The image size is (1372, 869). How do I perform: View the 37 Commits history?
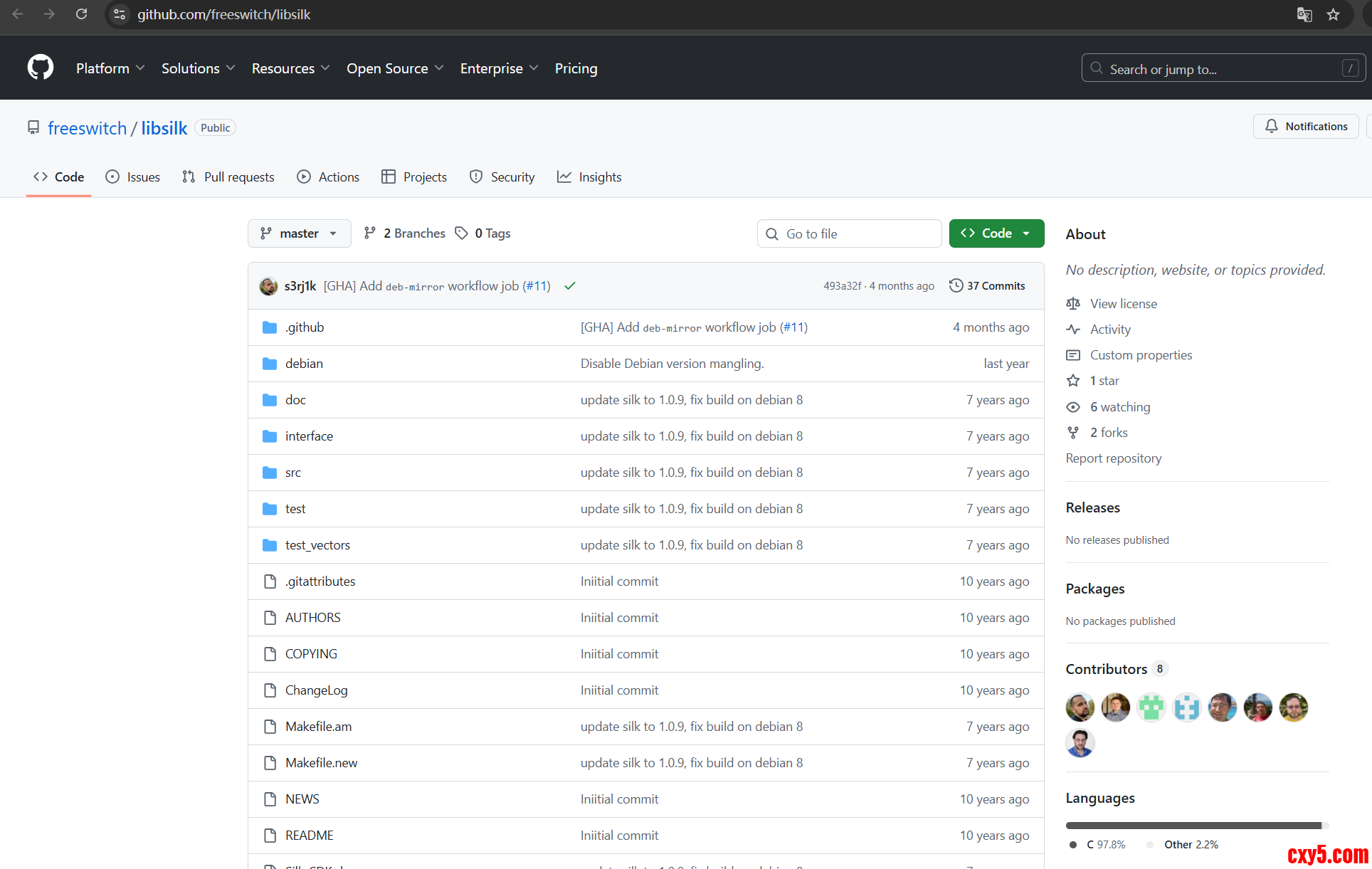point(987,286)
